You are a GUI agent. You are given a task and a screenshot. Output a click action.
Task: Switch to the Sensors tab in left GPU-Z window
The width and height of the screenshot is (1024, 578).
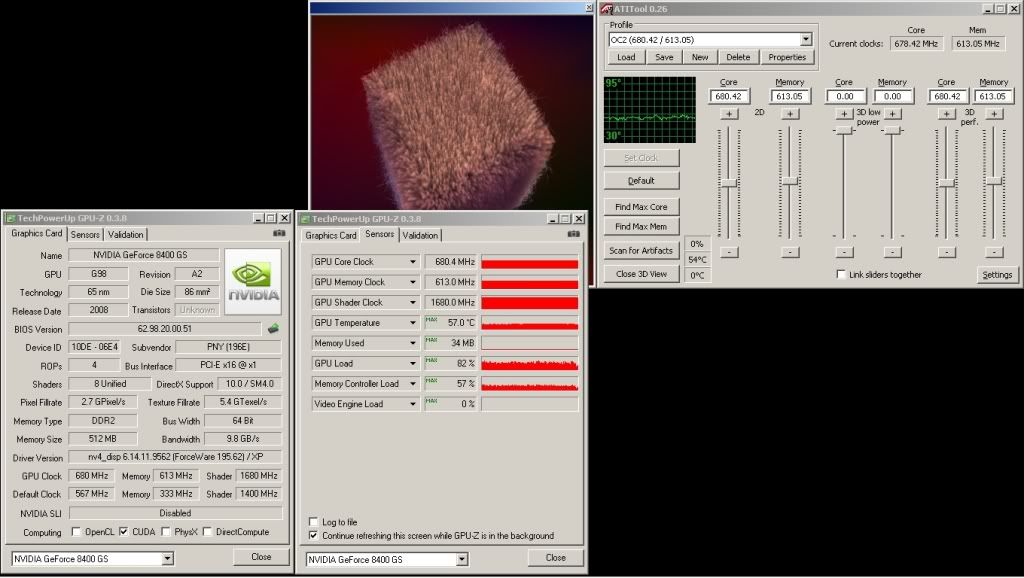tap(85, 234)
